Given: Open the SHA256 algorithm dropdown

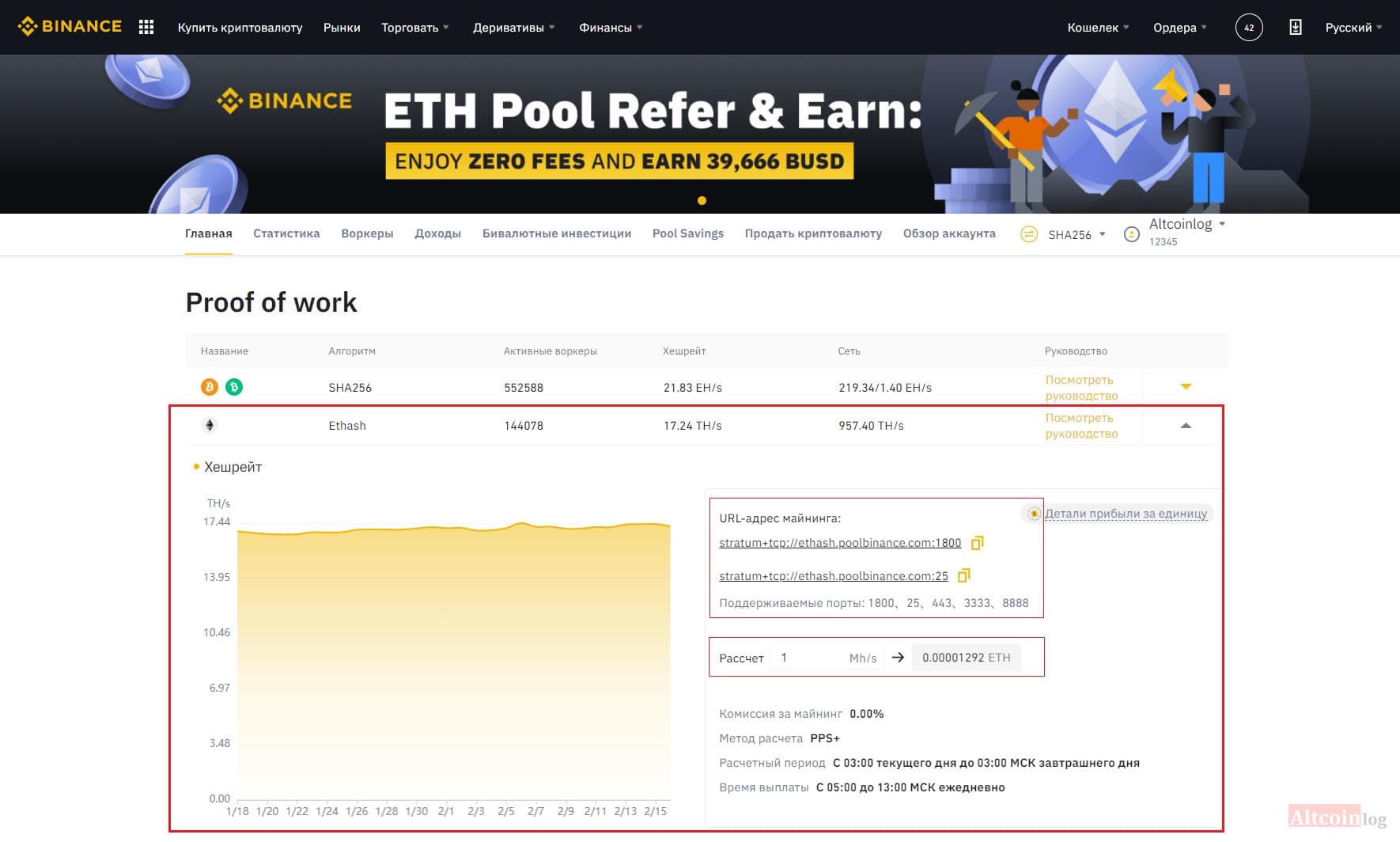Looking at the screenshot, I should point(1076,234).
